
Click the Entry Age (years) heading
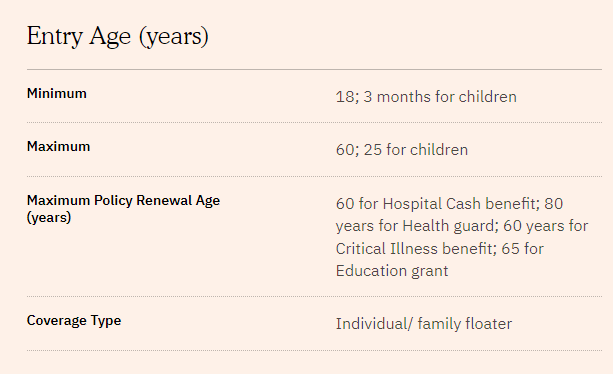pyautogui.click(x=118, y=36)
